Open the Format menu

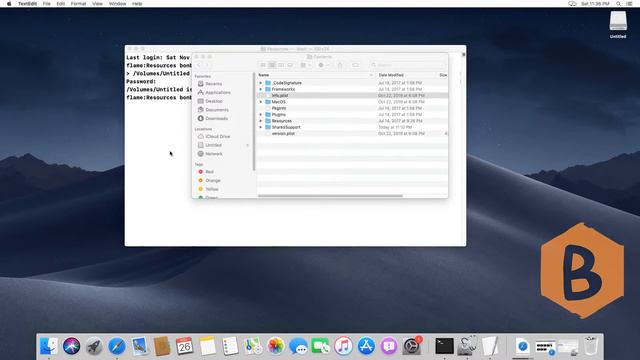(78, 4)
